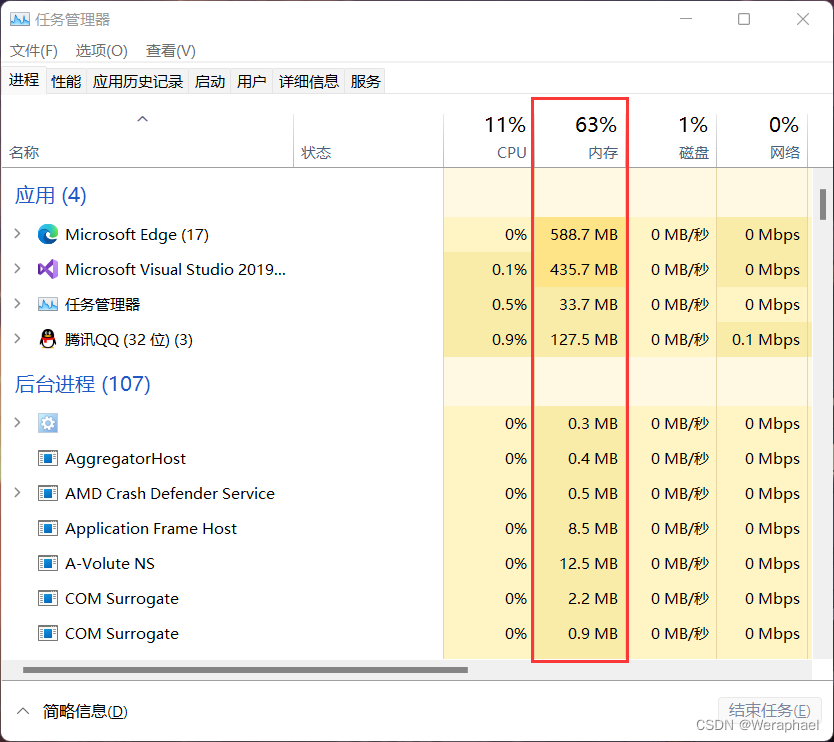Expand AMD Crash Defender Service
The height and width of the screenshot is (742, 834).
pos(18,493)
